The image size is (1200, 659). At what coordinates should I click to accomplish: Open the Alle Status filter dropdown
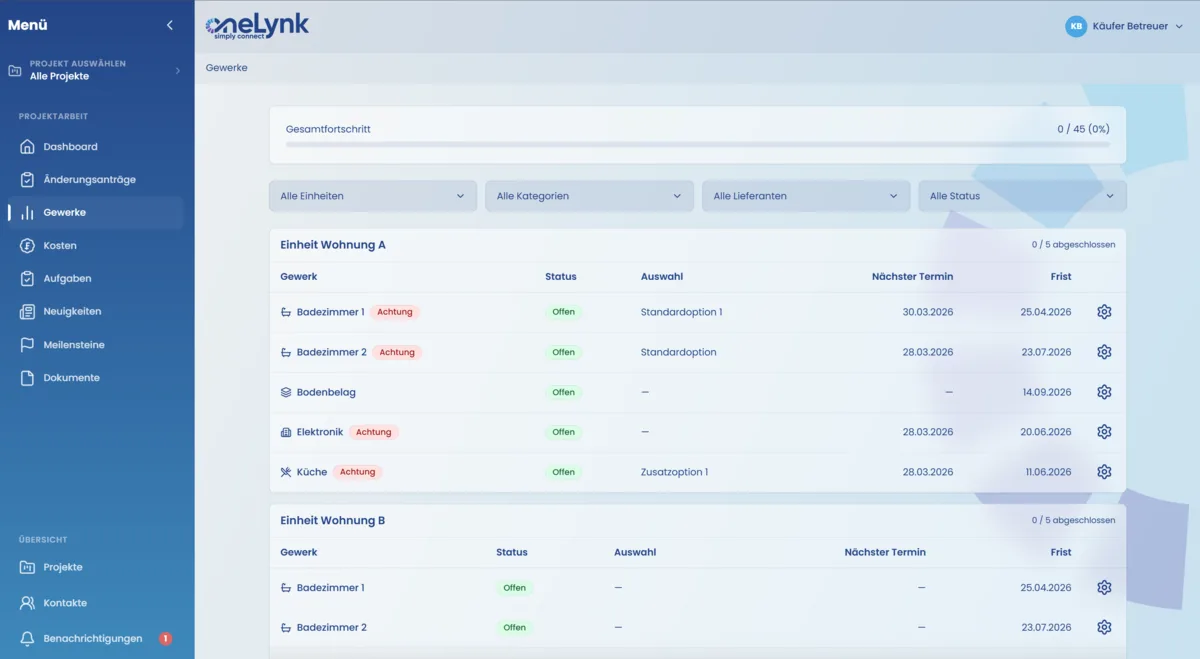click(x=1022, y=195)
